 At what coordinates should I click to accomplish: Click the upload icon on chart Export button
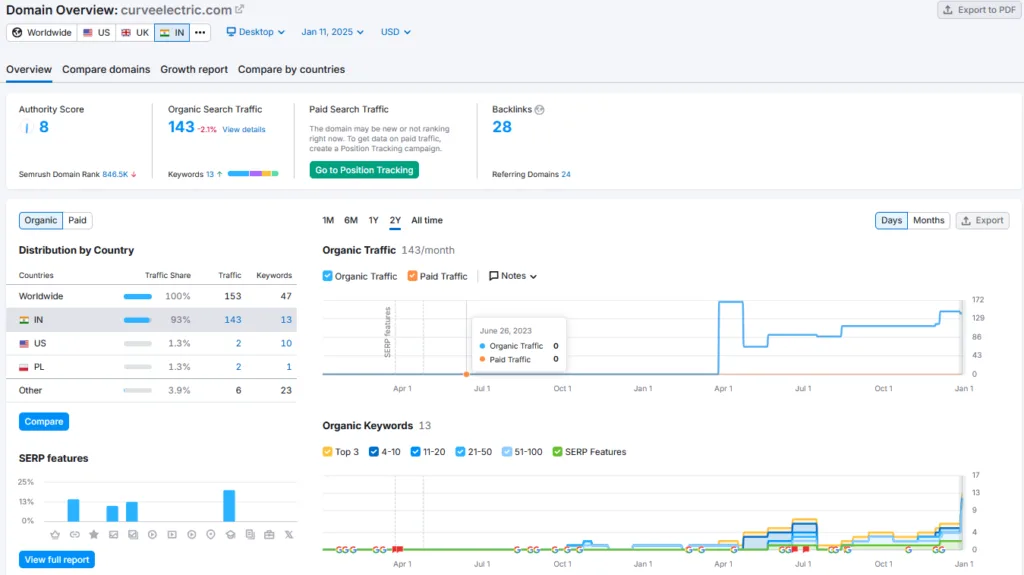[x=966, y=221]
